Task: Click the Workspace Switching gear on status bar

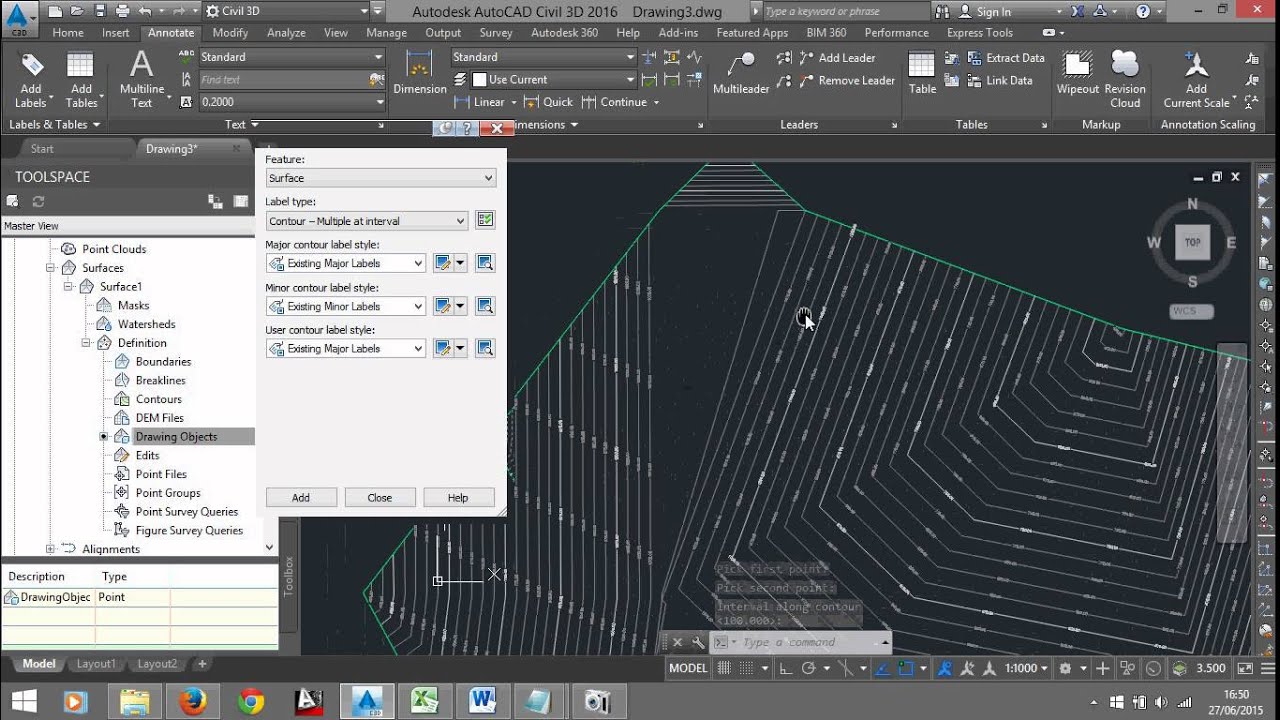Action: [1066, 668]
